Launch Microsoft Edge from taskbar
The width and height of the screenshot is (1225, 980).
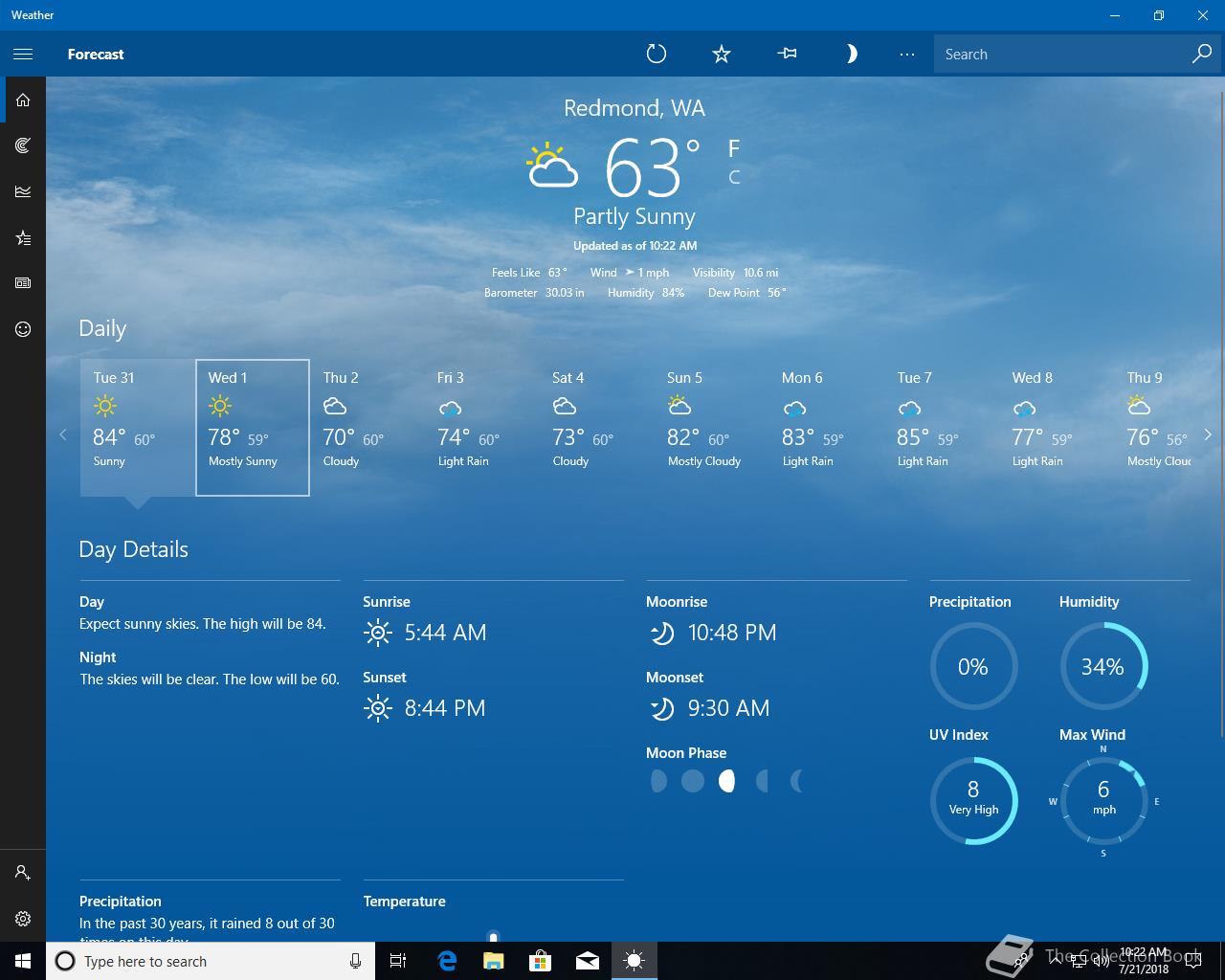coord(447,961)
